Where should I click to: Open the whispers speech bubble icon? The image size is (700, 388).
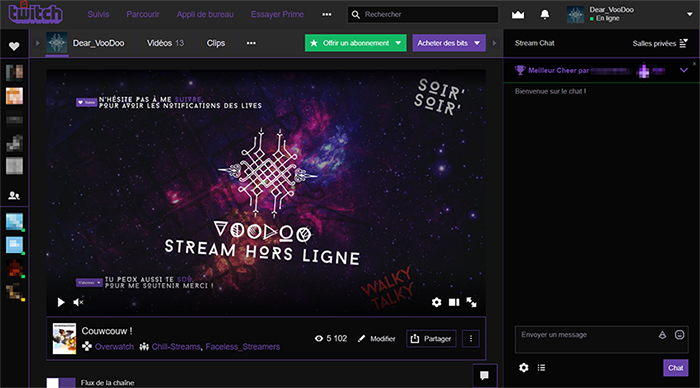(x=484, y=375)
